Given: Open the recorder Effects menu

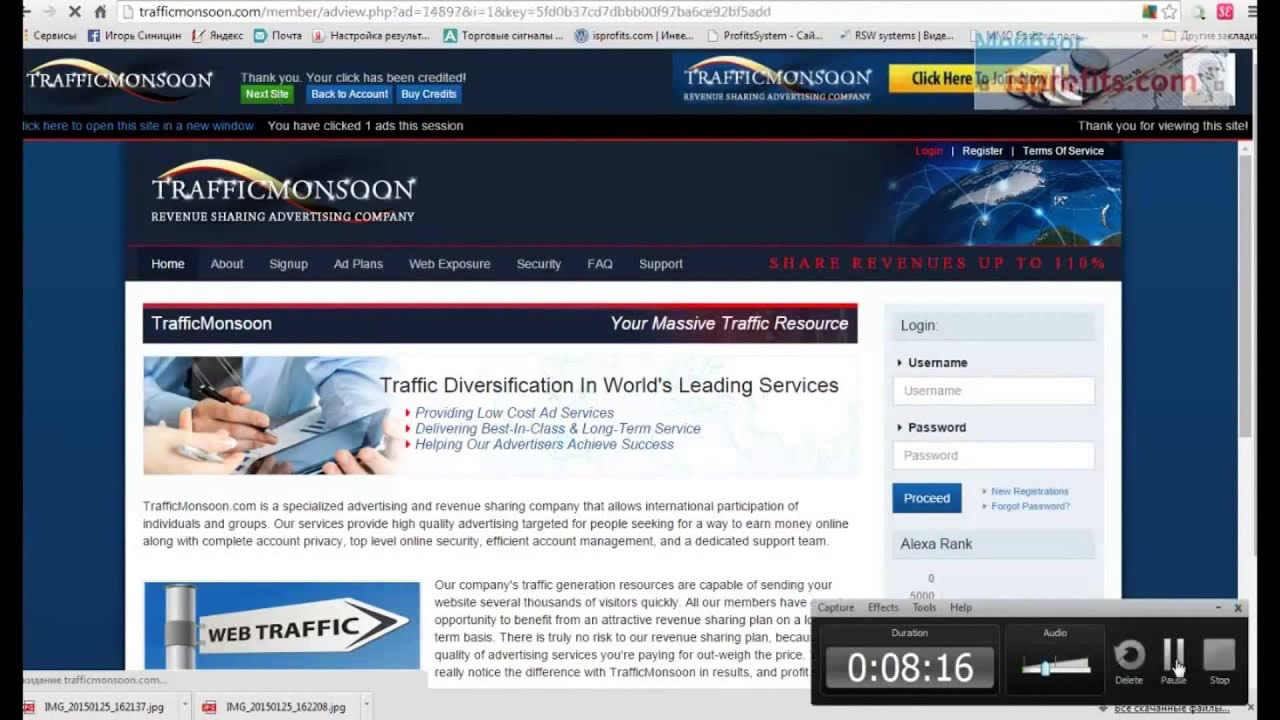Looking at the screenshot, I should [883, 608].
